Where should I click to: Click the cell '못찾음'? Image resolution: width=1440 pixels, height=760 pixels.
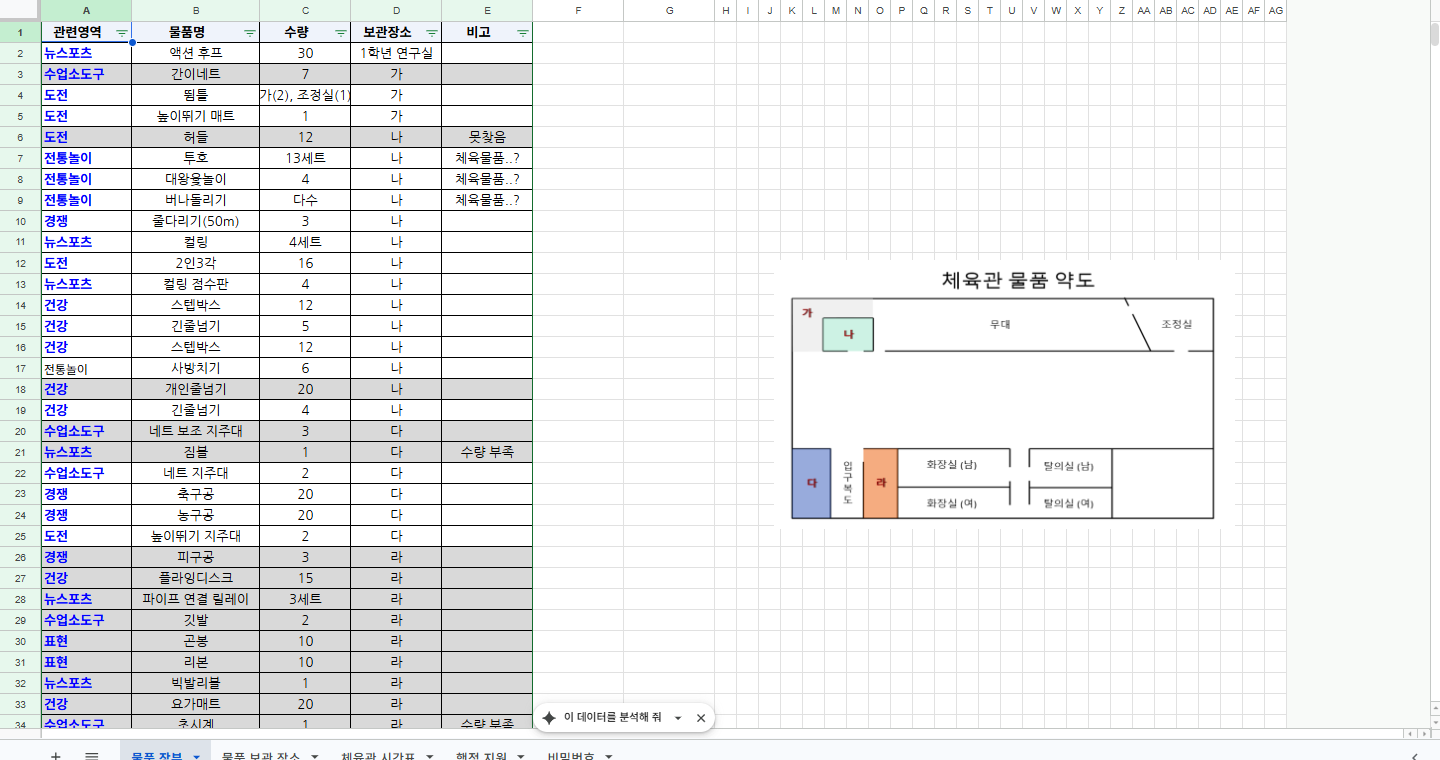coord(487,137)
